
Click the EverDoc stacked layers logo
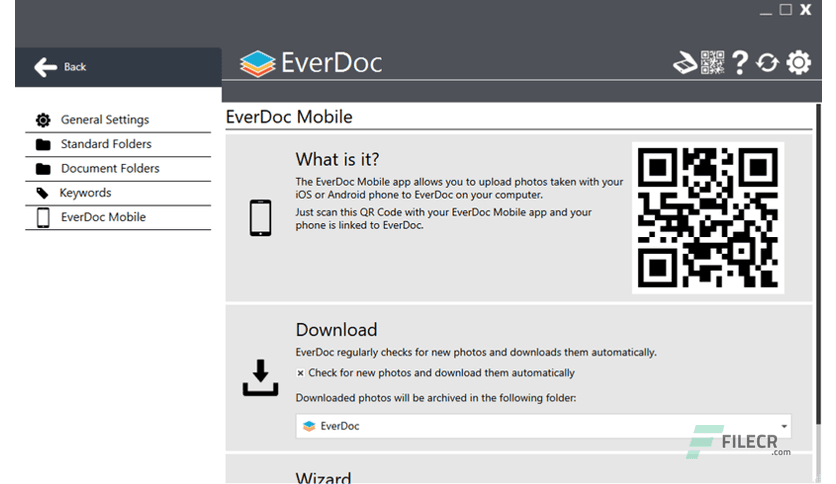point(258,63)
